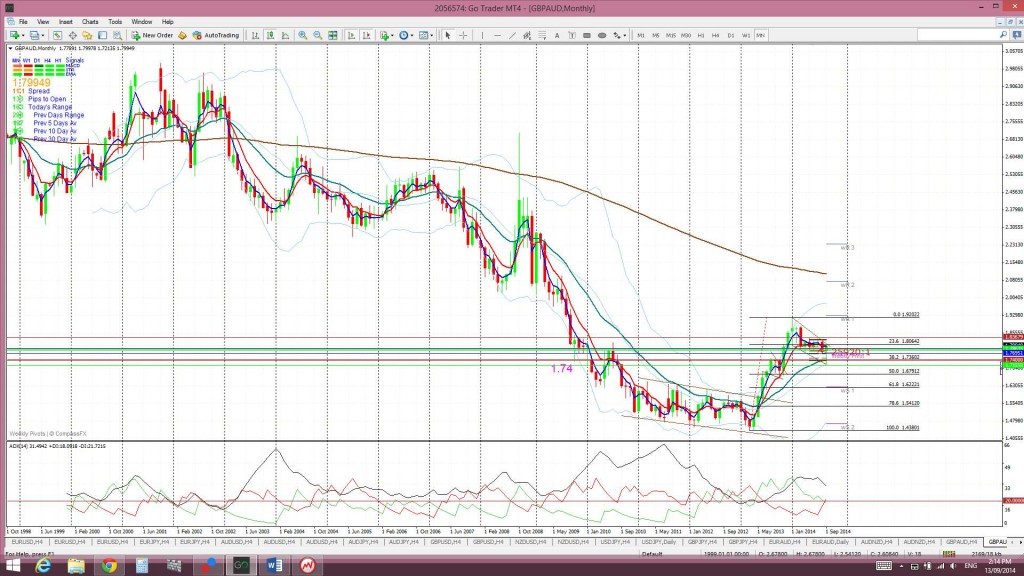Toggle the Navigator star-folder icon
1024x576 pixels.
click(x=87, y=35)
